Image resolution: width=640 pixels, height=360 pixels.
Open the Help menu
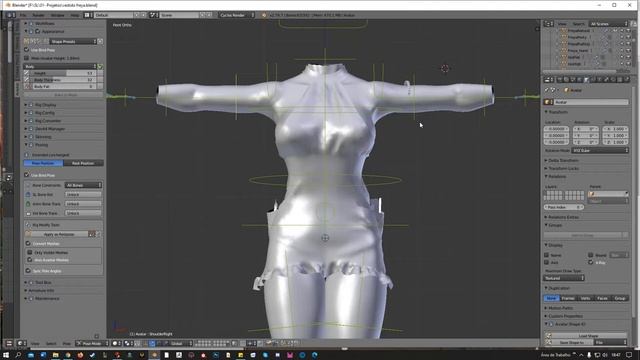(x=75, y=15)
